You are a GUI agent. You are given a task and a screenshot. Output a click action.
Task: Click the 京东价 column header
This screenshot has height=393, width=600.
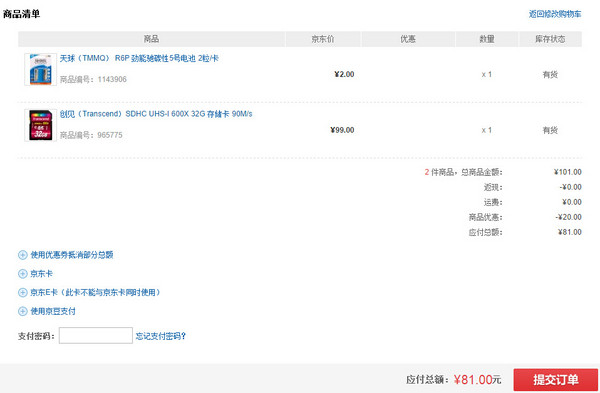click(x=323, y=39)
